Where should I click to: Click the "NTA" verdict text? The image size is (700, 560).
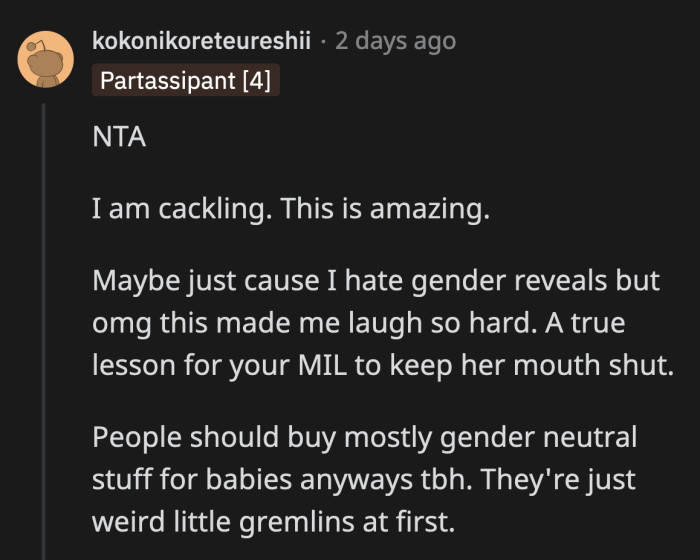coord(119,138)
